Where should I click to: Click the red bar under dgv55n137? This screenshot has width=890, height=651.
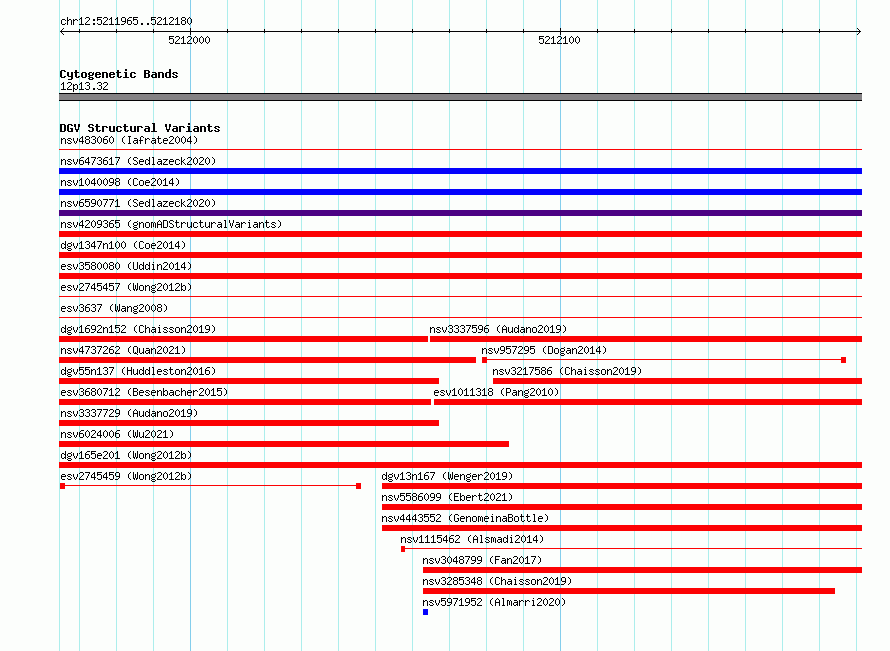coord(249,381)
